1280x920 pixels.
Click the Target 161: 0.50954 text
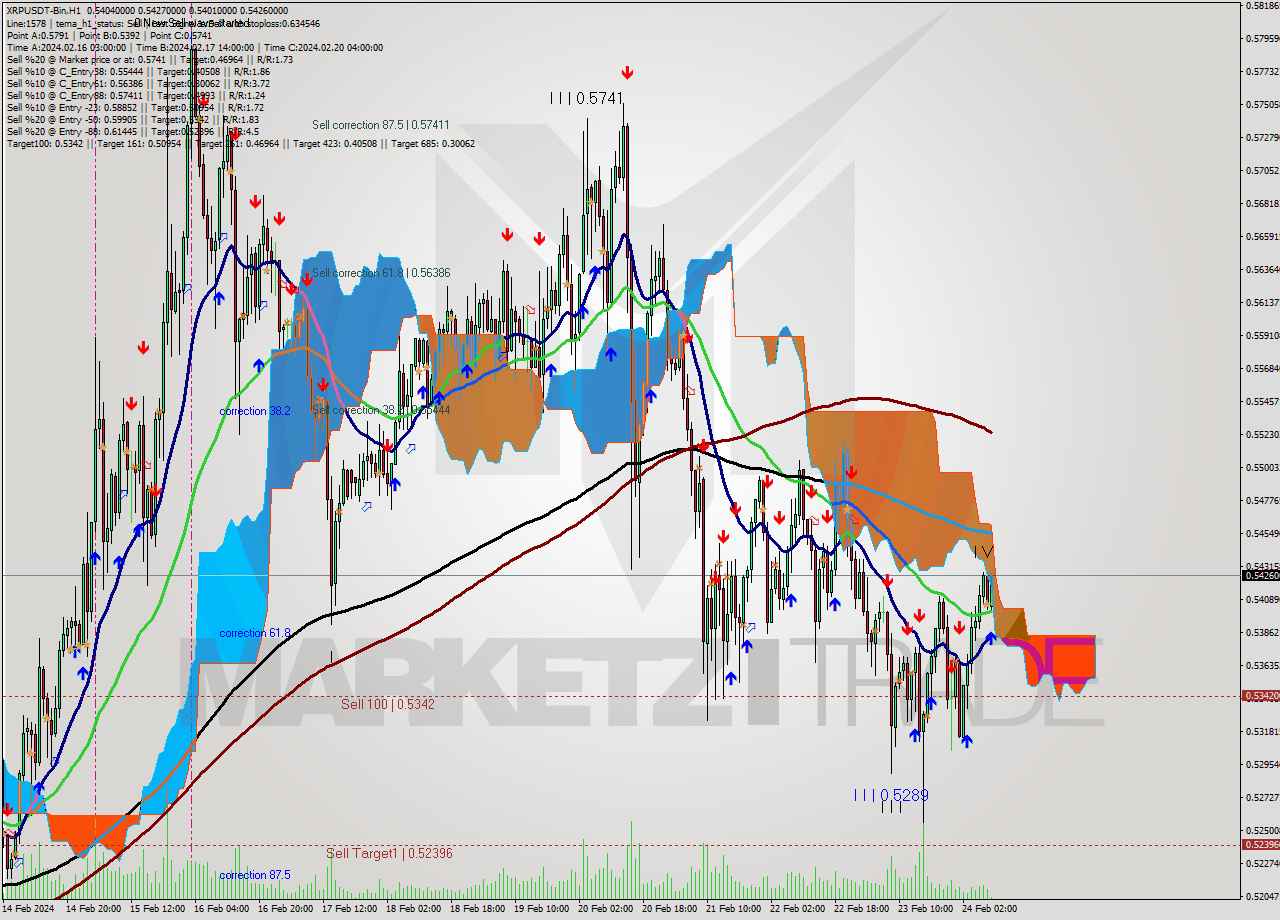point(138,143)
